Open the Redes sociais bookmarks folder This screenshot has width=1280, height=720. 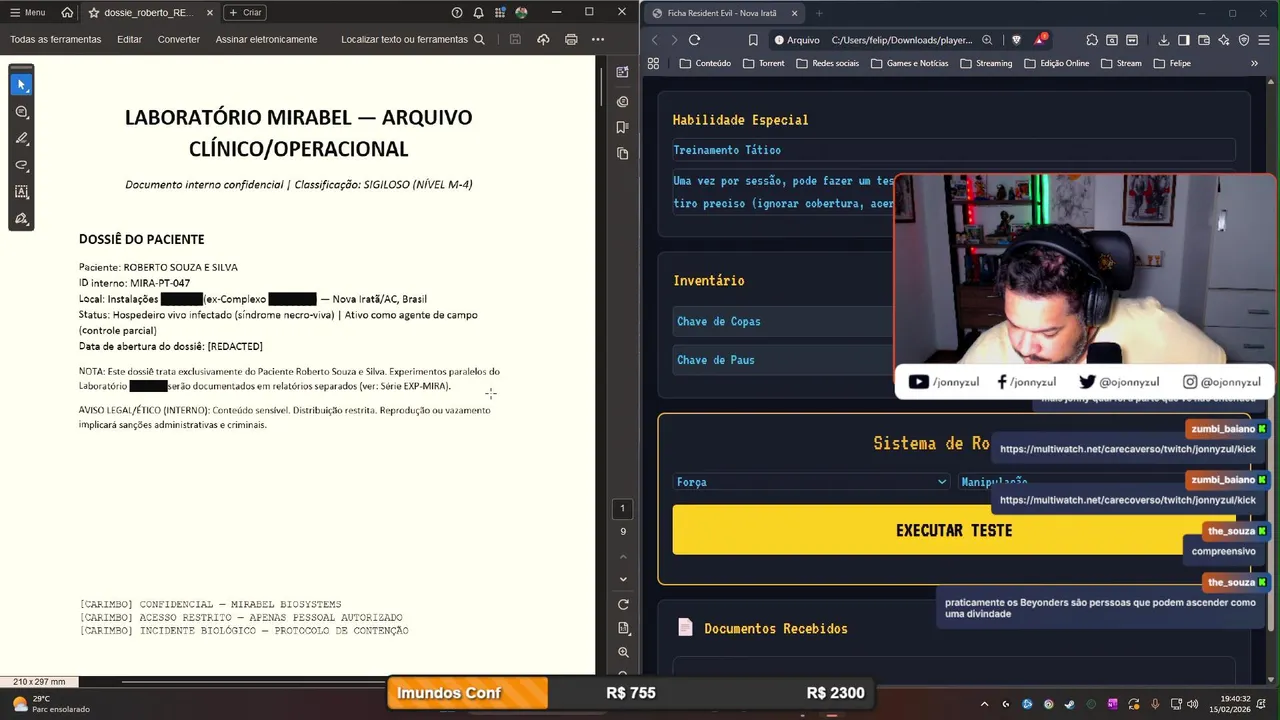(827, 63)
